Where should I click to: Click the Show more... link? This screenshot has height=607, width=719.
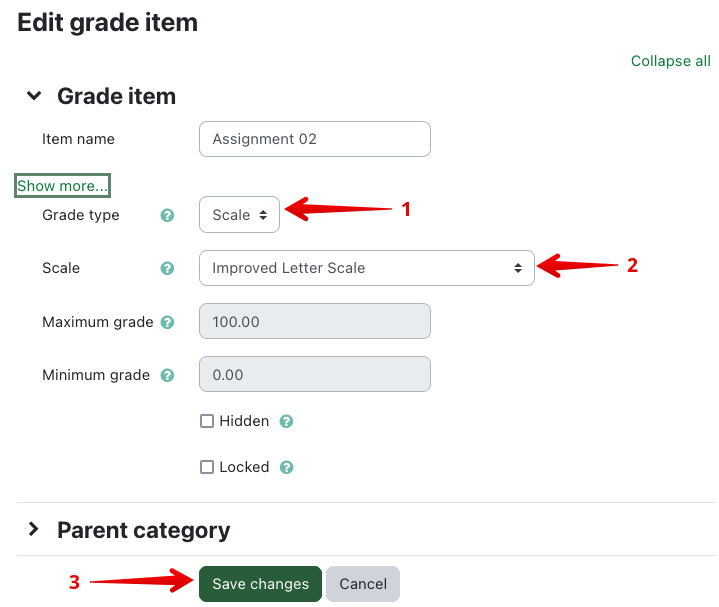pyautogui.click(x=62, y=186)
